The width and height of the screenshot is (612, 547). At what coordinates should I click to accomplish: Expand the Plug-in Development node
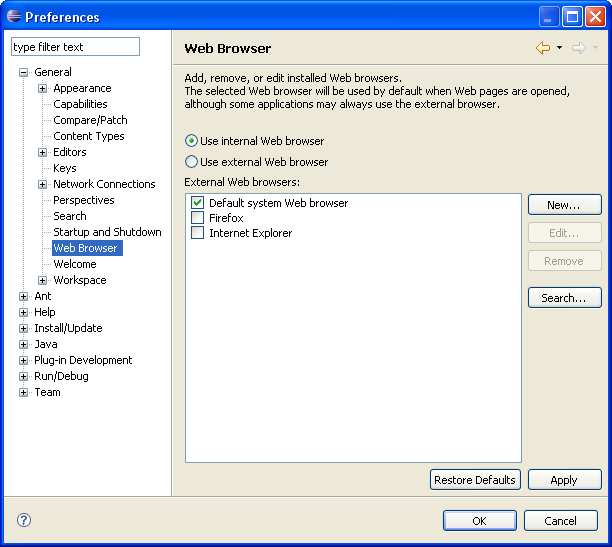point(23,360)
